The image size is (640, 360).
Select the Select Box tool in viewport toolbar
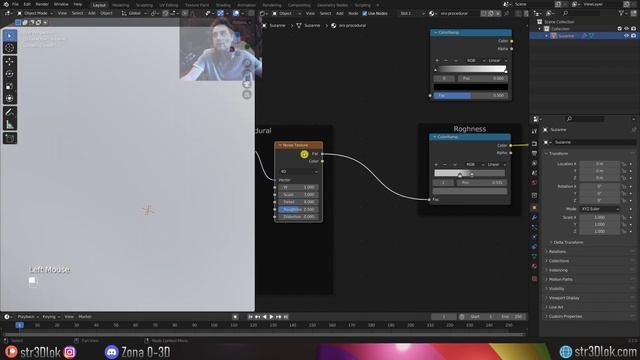click(x=10, y=36)
